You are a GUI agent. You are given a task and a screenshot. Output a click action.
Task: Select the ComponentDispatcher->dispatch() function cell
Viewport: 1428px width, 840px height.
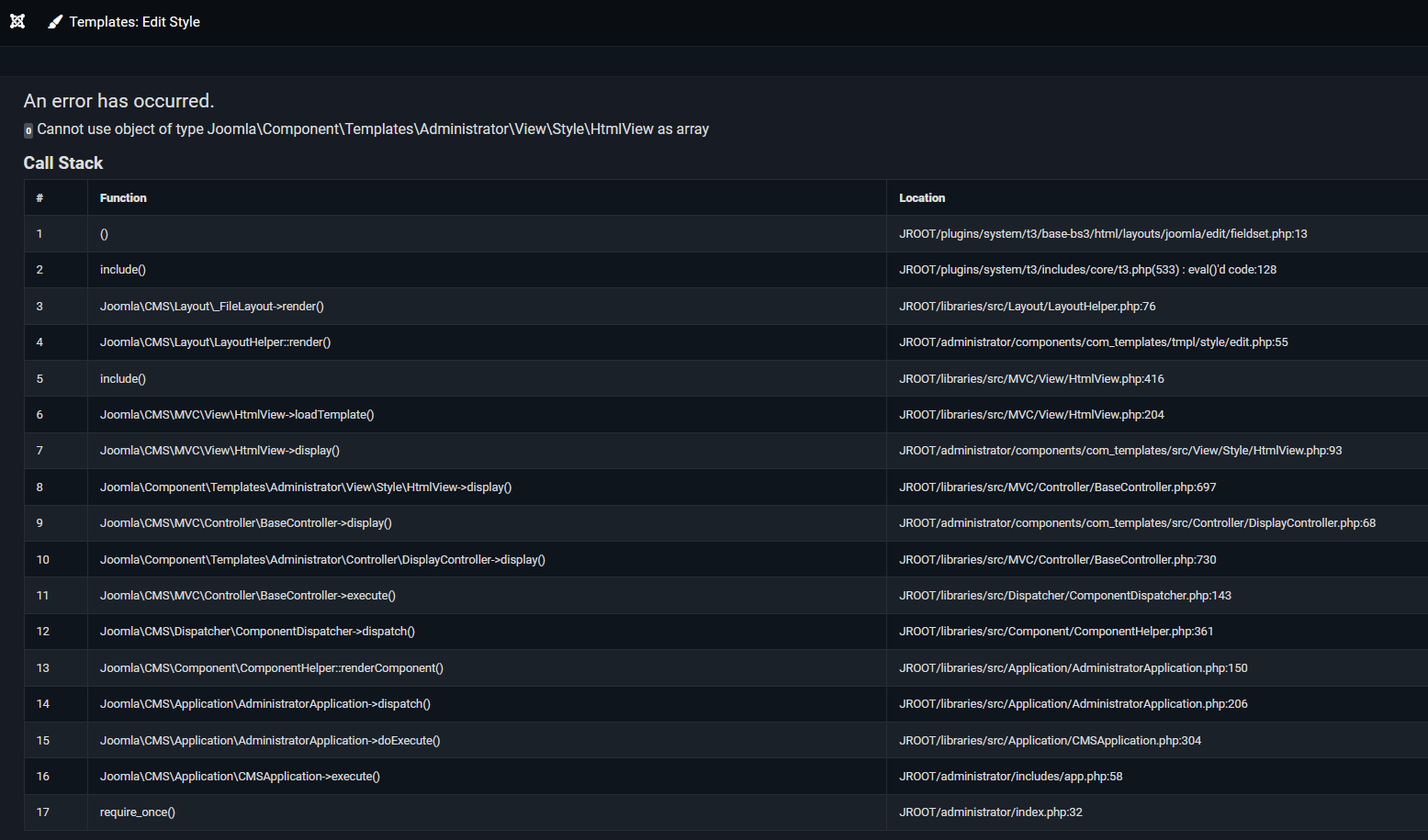click(x=257, y=632)
